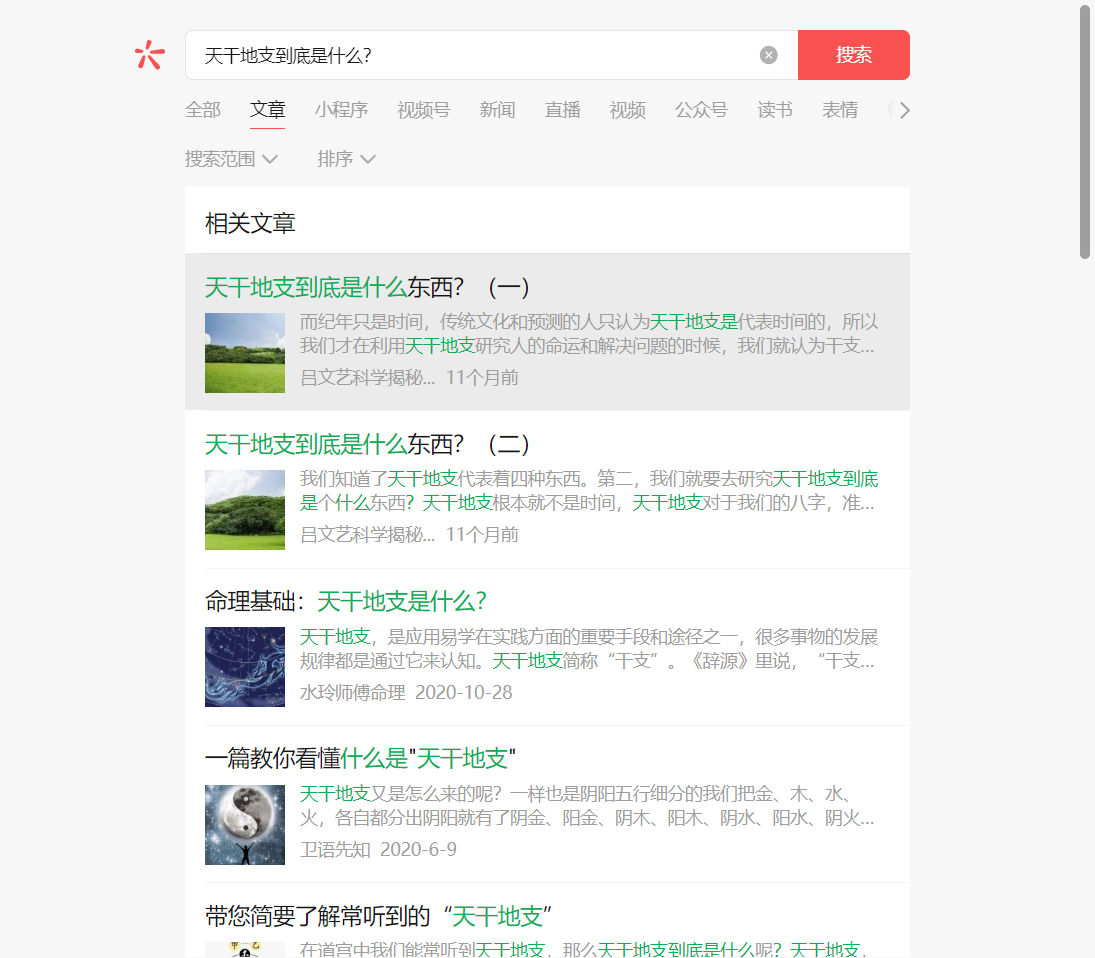Click the red WeChat Search logo icon
The height and width of the screenshot is (958, 1095).
[x=149, y=54]
